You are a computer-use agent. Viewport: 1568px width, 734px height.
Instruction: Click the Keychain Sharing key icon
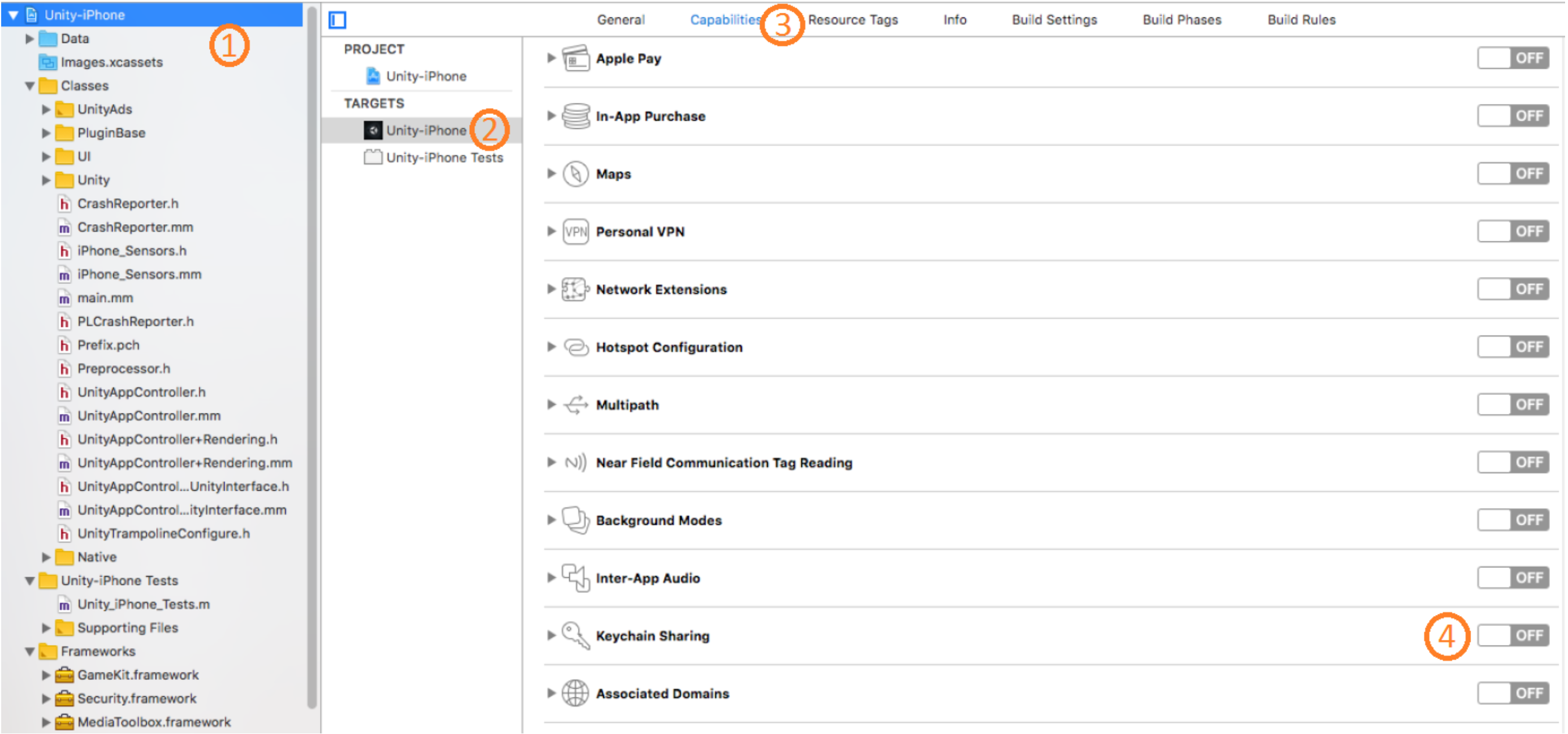(x=575, y=635)
